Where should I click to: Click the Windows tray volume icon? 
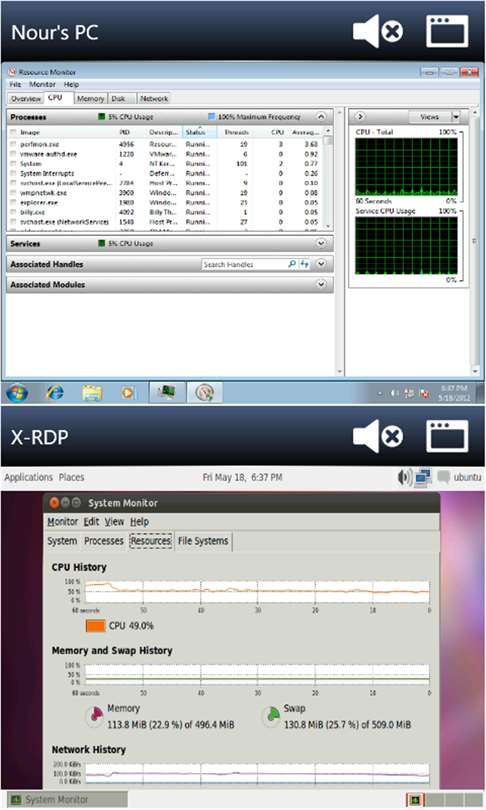click(394, 393)
